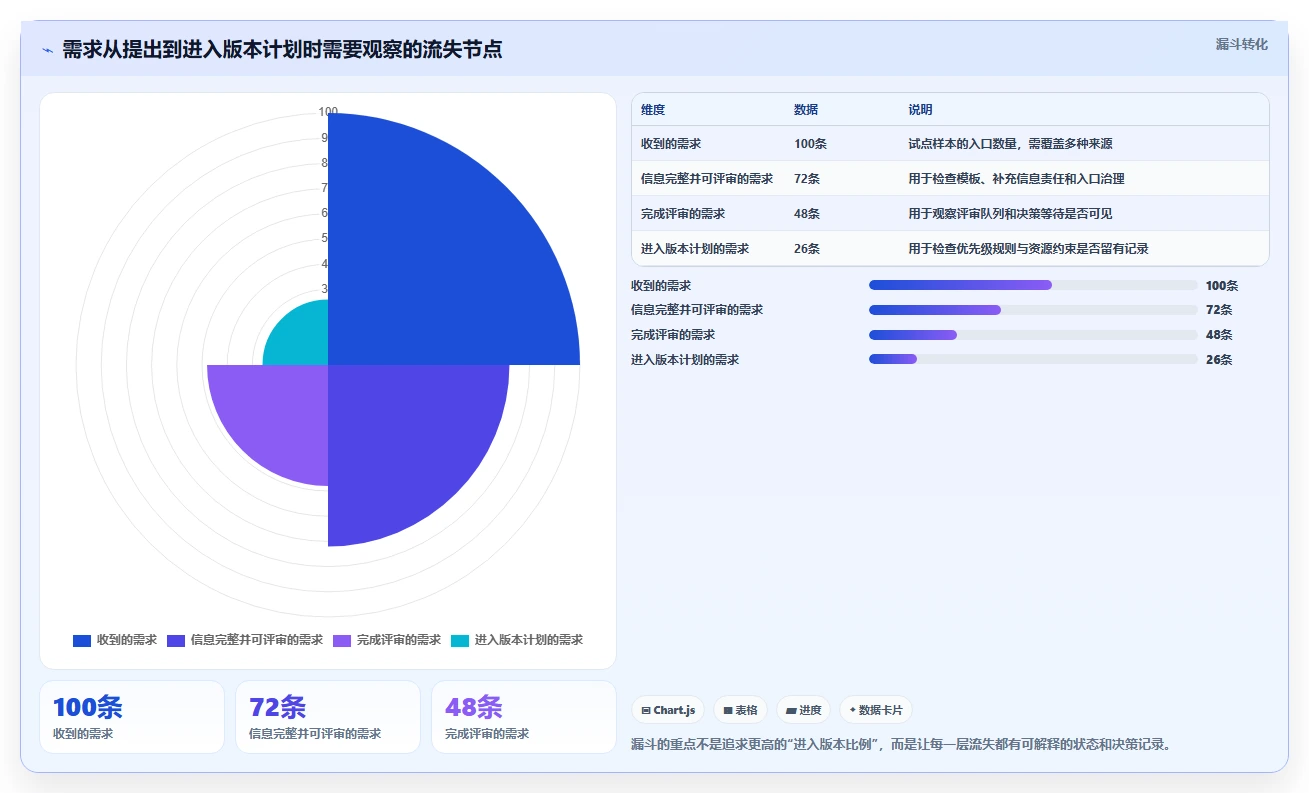
Task: Click the 信息完整并可评审的需求 progress bar
Action: point(1033,310)
